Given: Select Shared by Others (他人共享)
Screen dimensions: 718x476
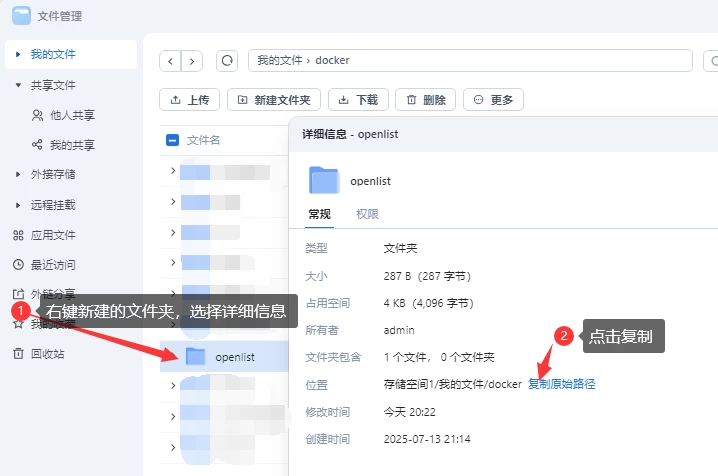Looking at the screenshot, I should (x=72, y=115).
